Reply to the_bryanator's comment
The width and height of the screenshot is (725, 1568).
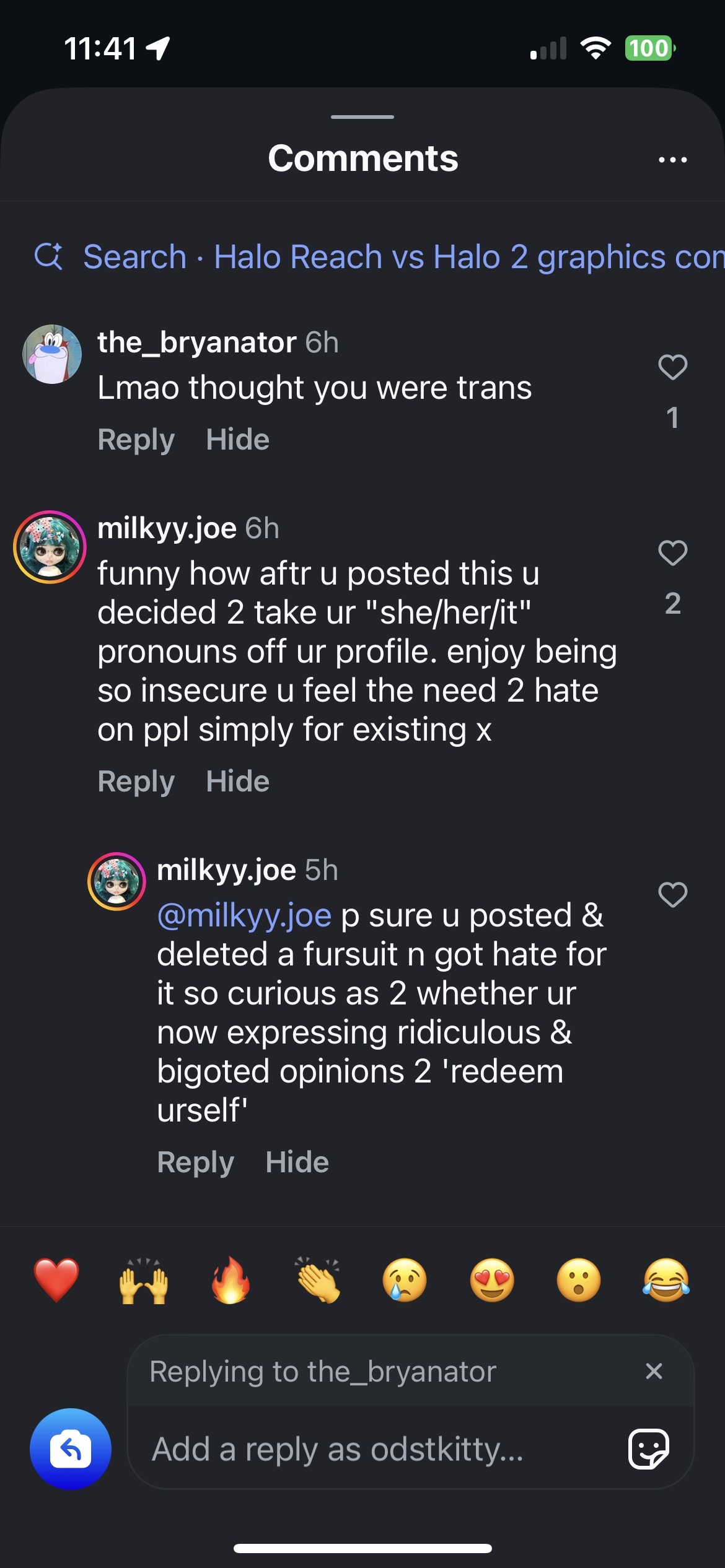pos(136,440)
